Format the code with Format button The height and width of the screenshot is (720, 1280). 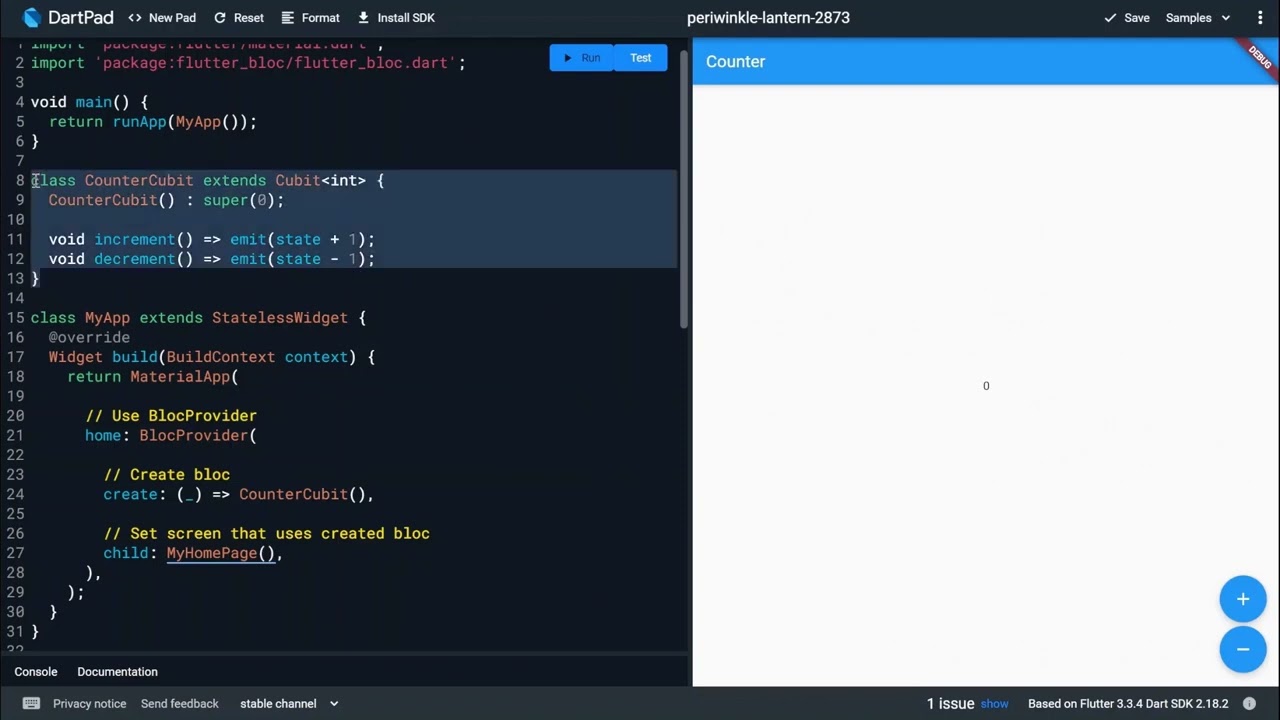[311, 17]
